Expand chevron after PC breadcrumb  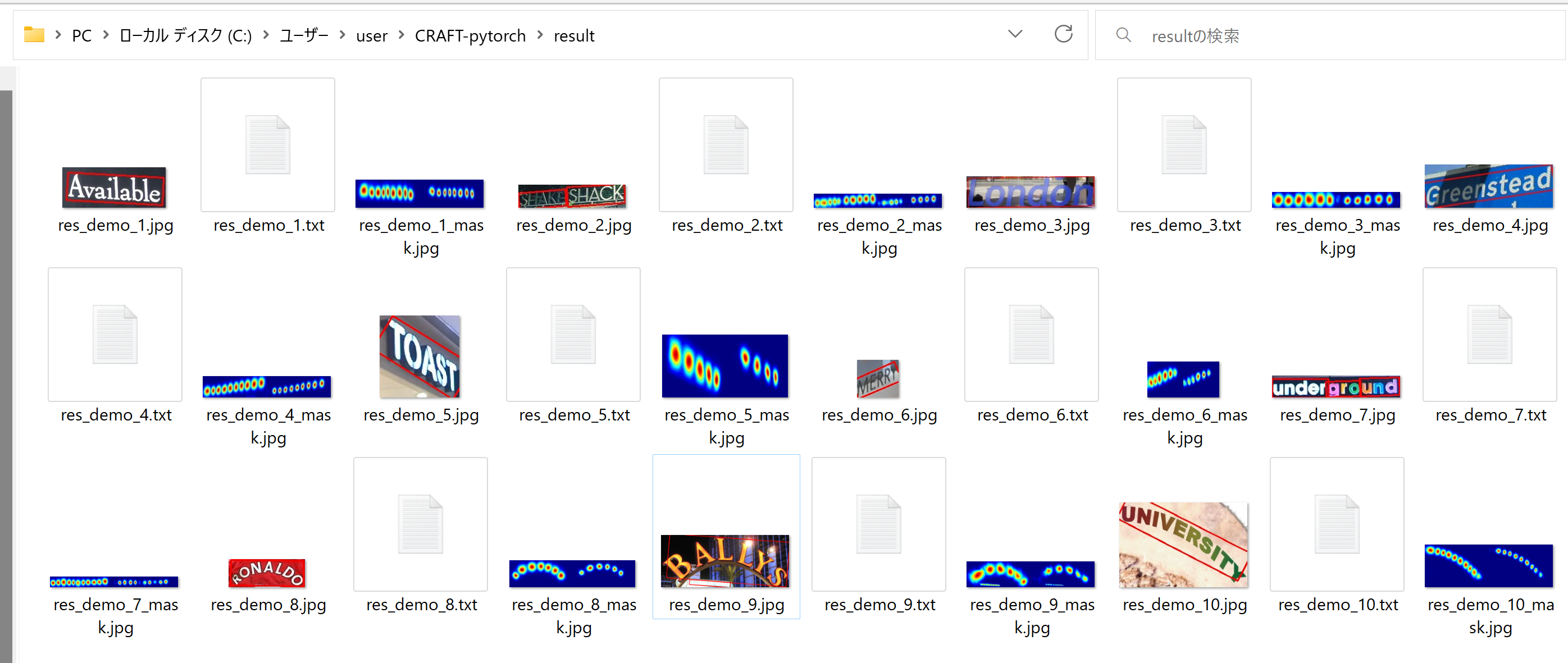(106, 35)
